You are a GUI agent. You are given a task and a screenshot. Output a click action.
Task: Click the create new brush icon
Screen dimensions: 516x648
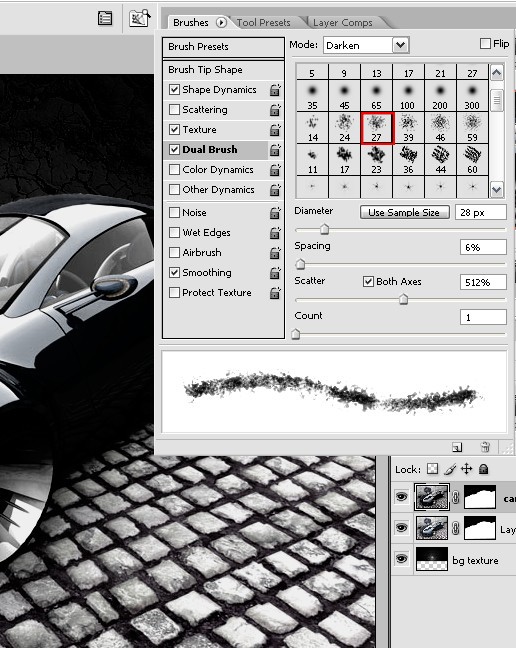(457, 447)
